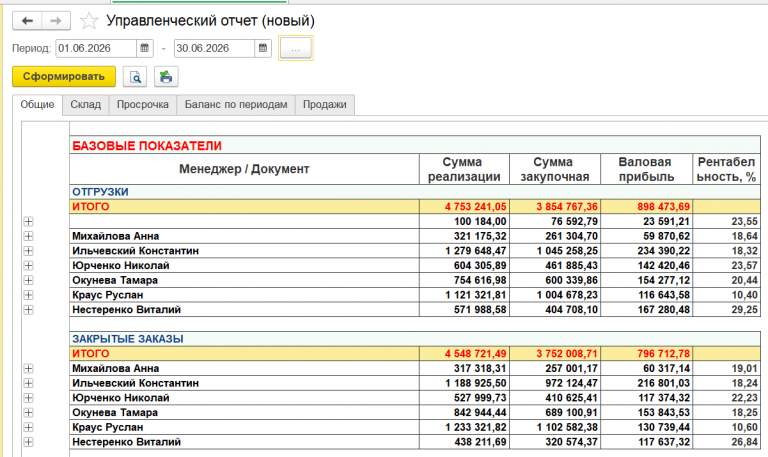Select the БАЗОВЫЕ ПОКАЗАТЕЛИ heading

pos(147,145)
